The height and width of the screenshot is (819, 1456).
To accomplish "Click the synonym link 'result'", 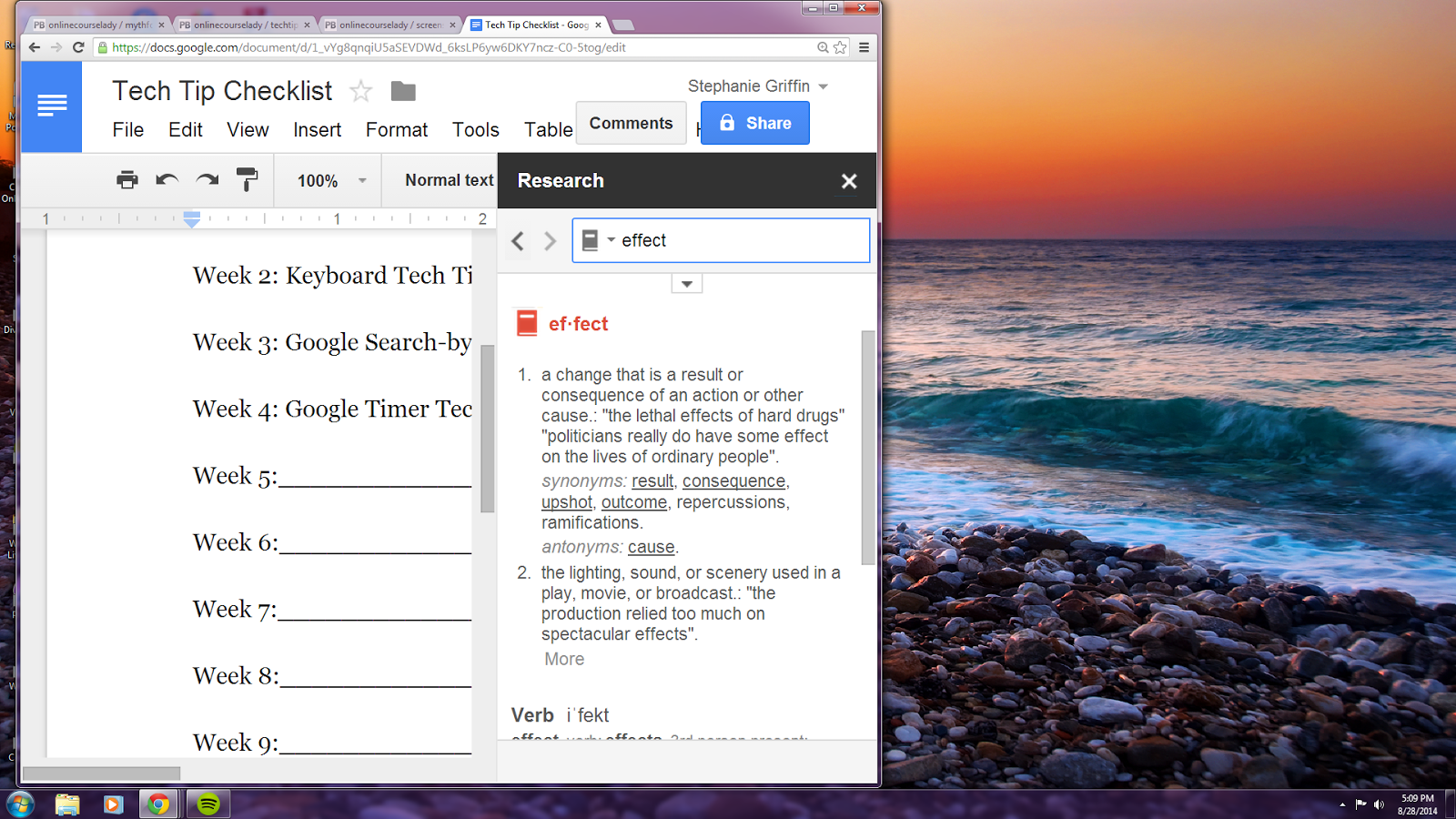I will pyautogui.click(x=652, y=481).
